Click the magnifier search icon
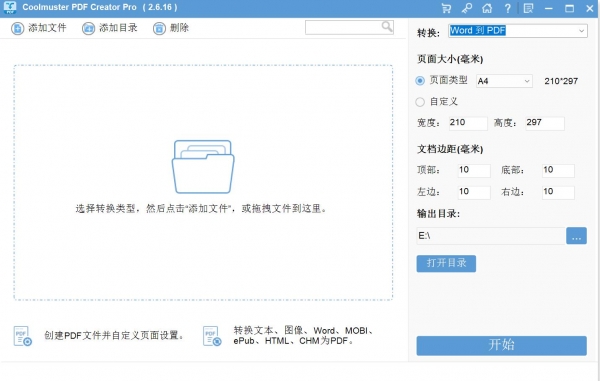Image resolution: width=600 pixels, height=381 pixels. [387, 26]
